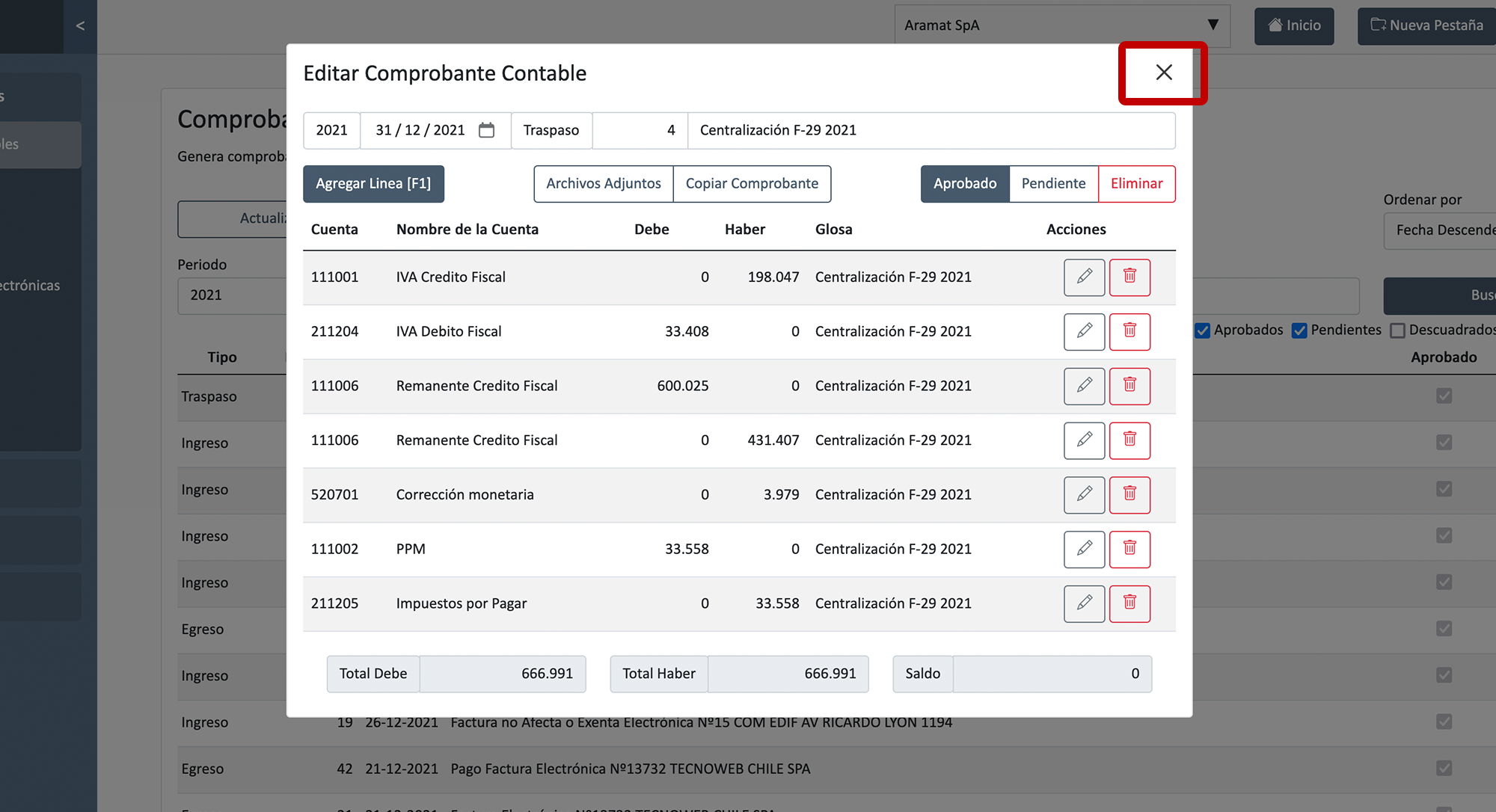This screenshot has height=812, width=1496.
Task: Select the Pendiente status option
Action: coord(1053,184)
